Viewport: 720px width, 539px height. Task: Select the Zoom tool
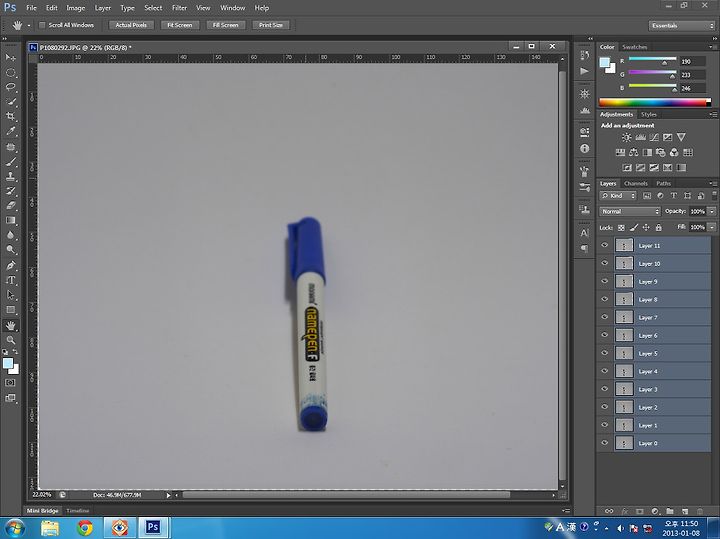[10, 340]
